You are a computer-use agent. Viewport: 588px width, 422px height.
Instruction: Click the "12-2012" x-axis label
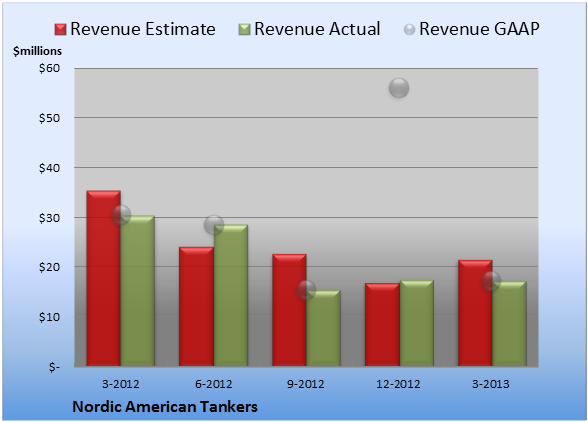click(398, 384)
